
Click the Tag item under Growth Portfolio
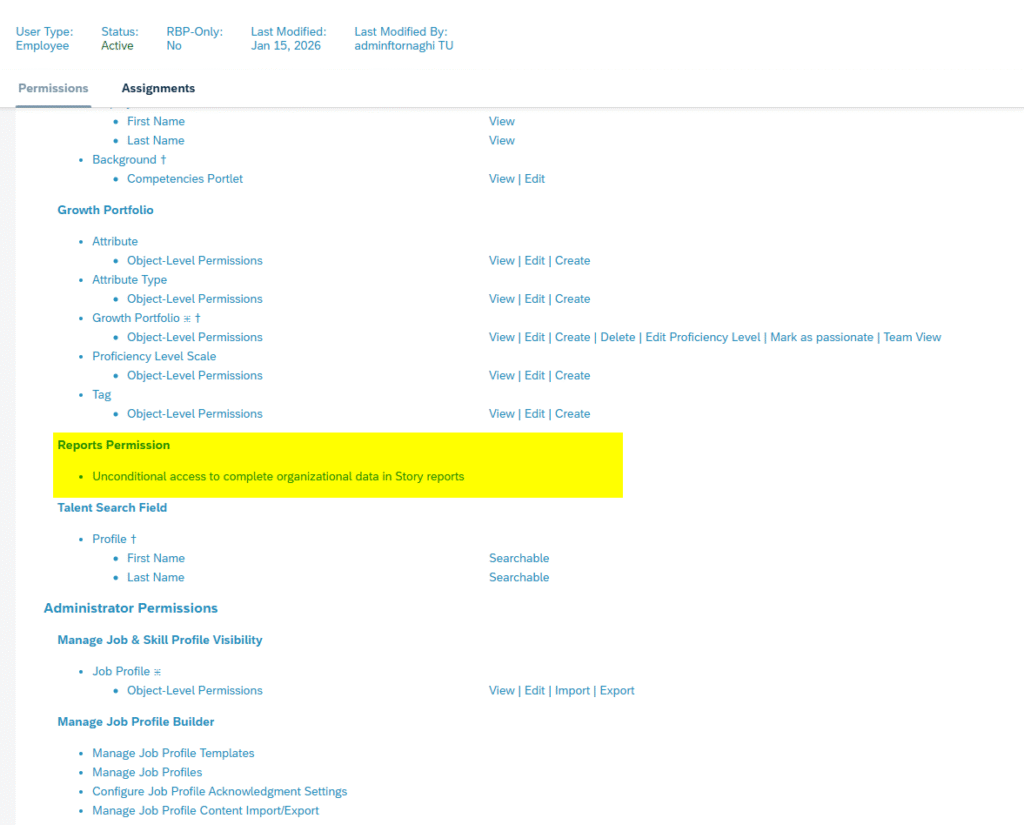pos(102,395)
